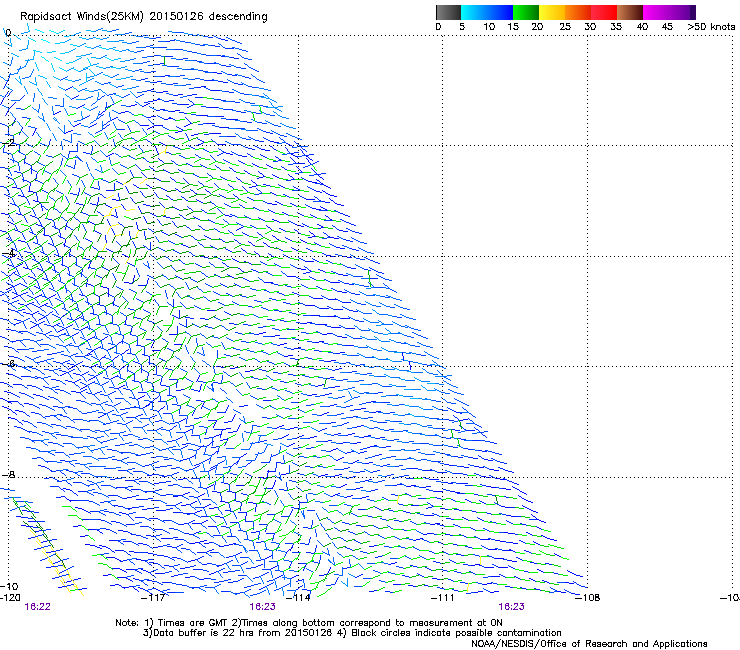This screenshot has height=650, width=740.
Task: Click the orange 25-30 knots legend segment
Action: 578,12
